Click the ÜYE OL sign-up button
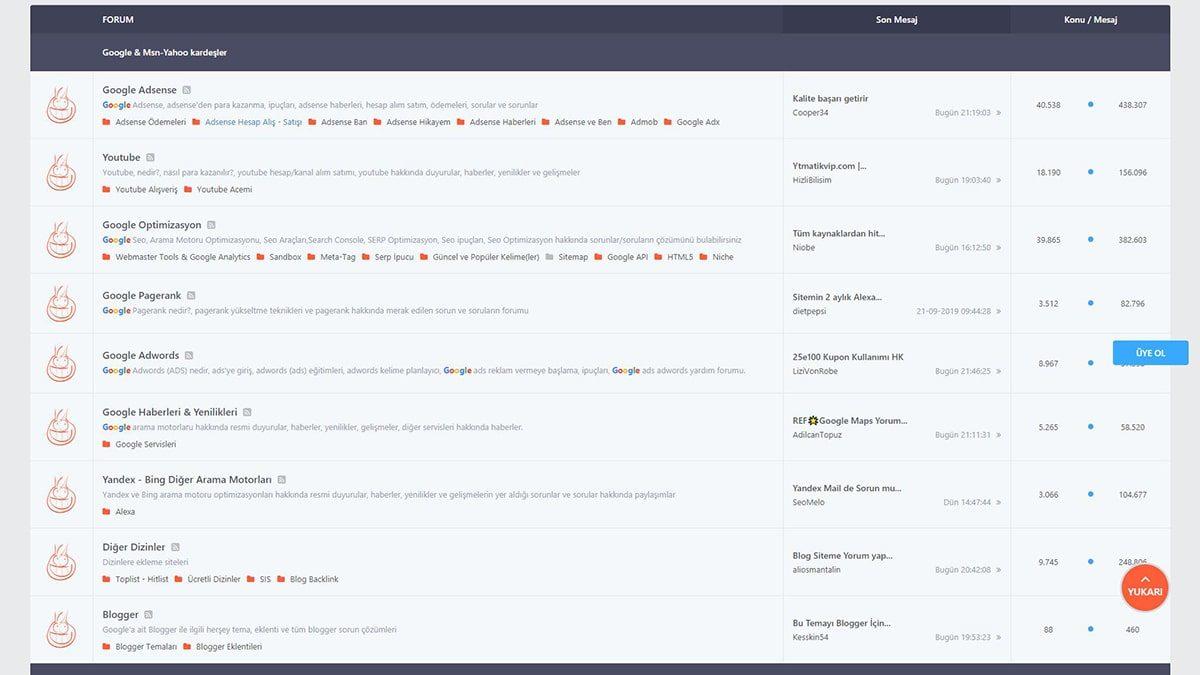The height and width of the screenshot is (675, 1200). (1150, 353)
